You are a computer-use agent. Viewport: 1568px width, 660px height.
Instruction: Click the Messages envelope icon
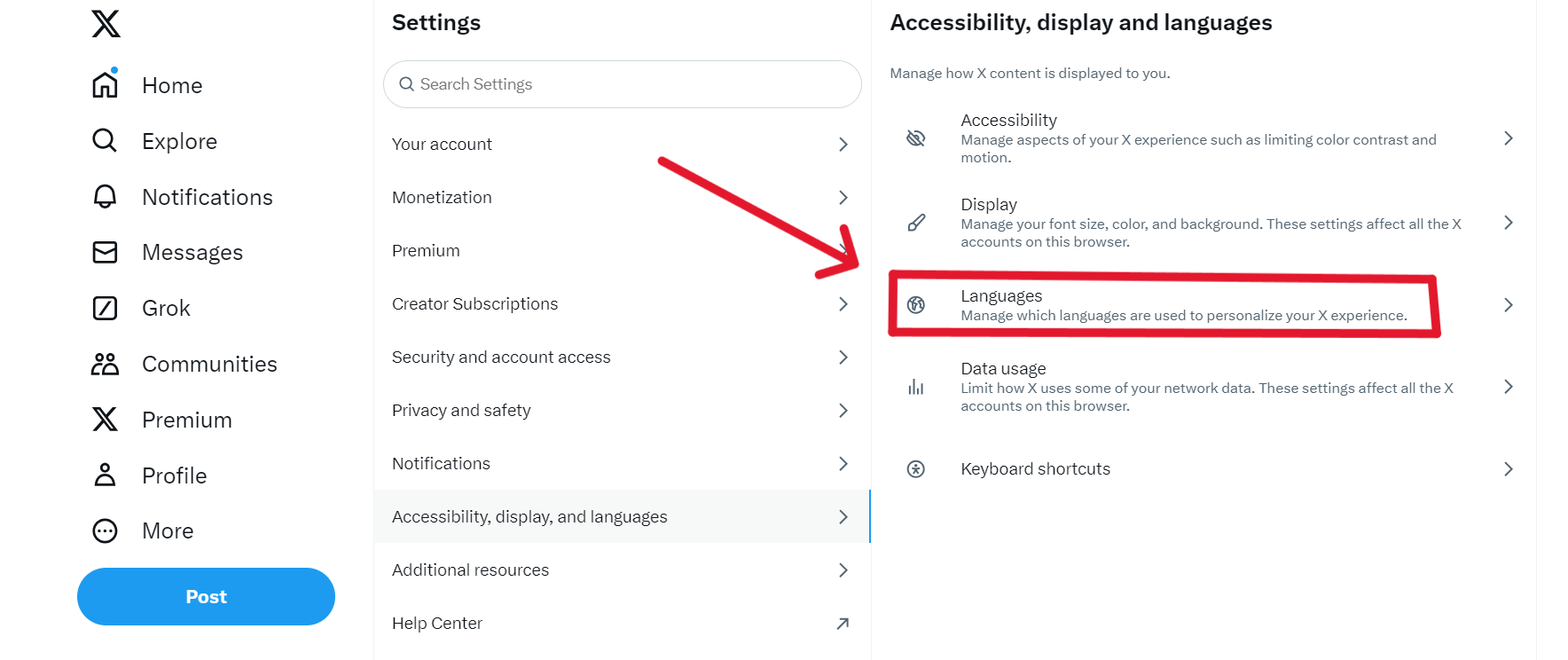(105, 252)
